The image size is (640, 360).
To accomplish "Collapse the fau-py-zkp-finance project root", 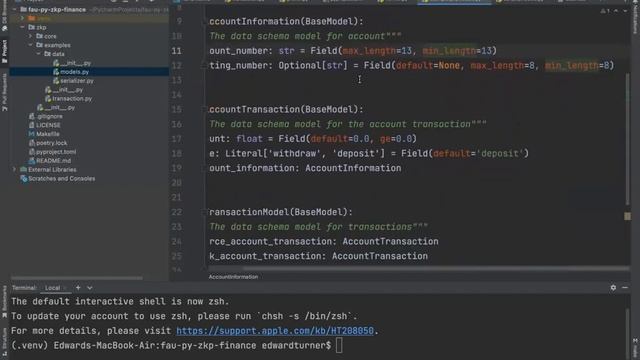I will click(14, 9).
